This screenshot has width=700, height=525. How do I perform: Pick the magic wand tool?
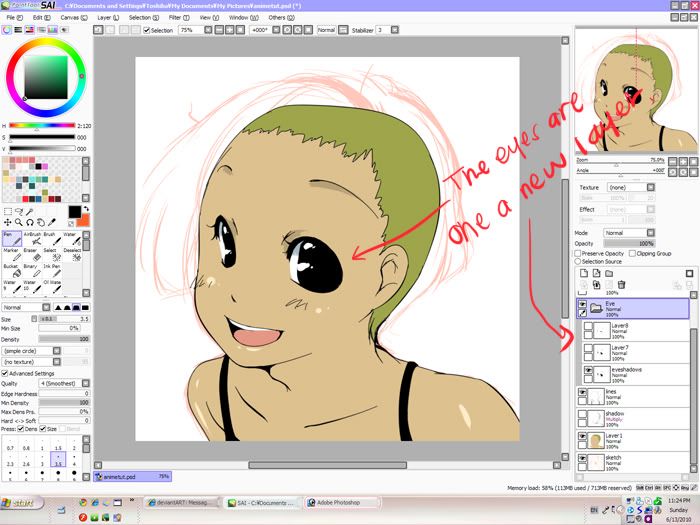click(x=29, y=212)
